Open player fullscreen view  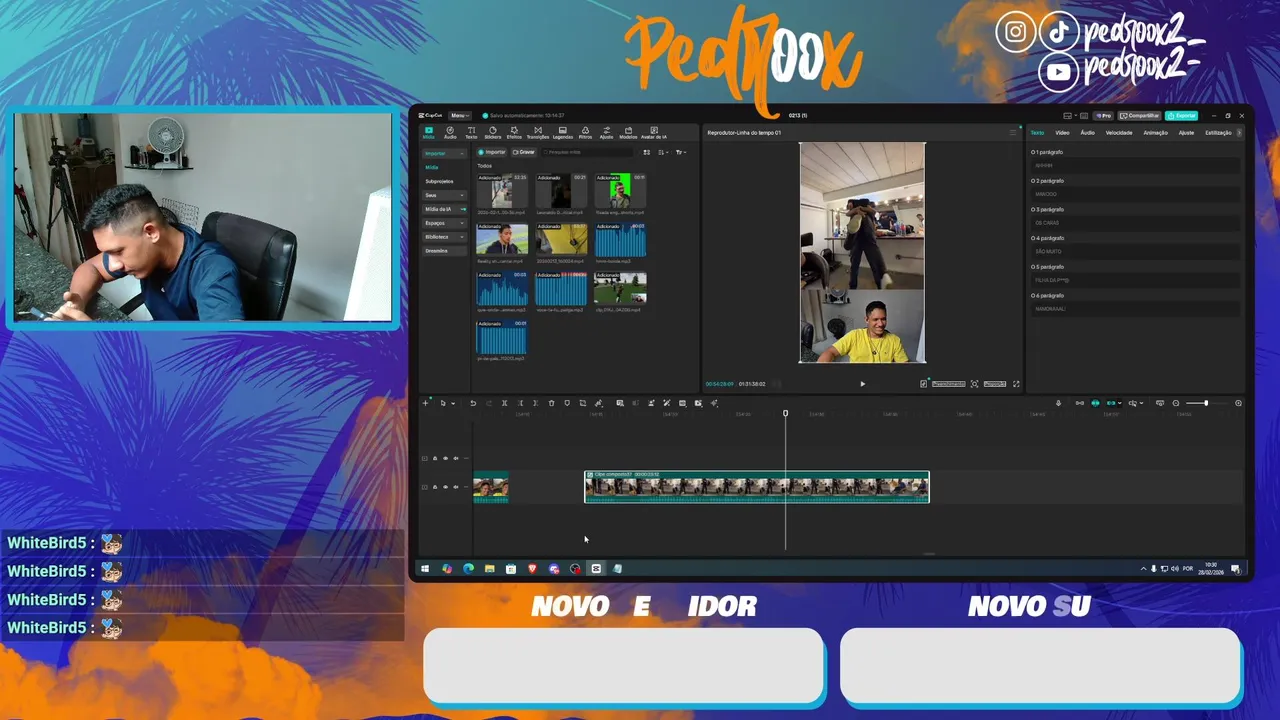(x=1016, y=384)
